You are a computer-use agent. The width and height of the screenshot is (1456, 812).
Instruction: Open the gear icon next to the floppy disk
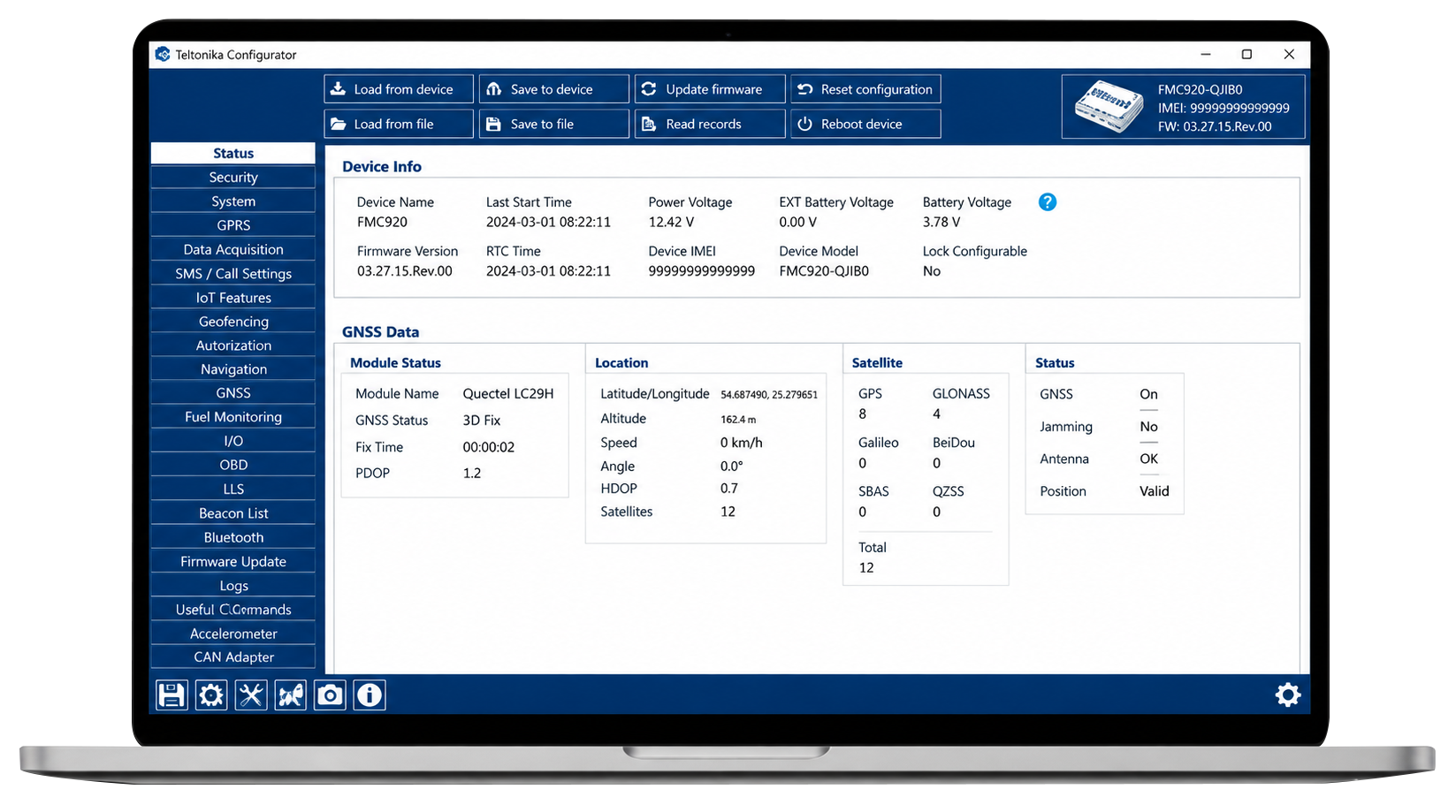click(211, 695)
